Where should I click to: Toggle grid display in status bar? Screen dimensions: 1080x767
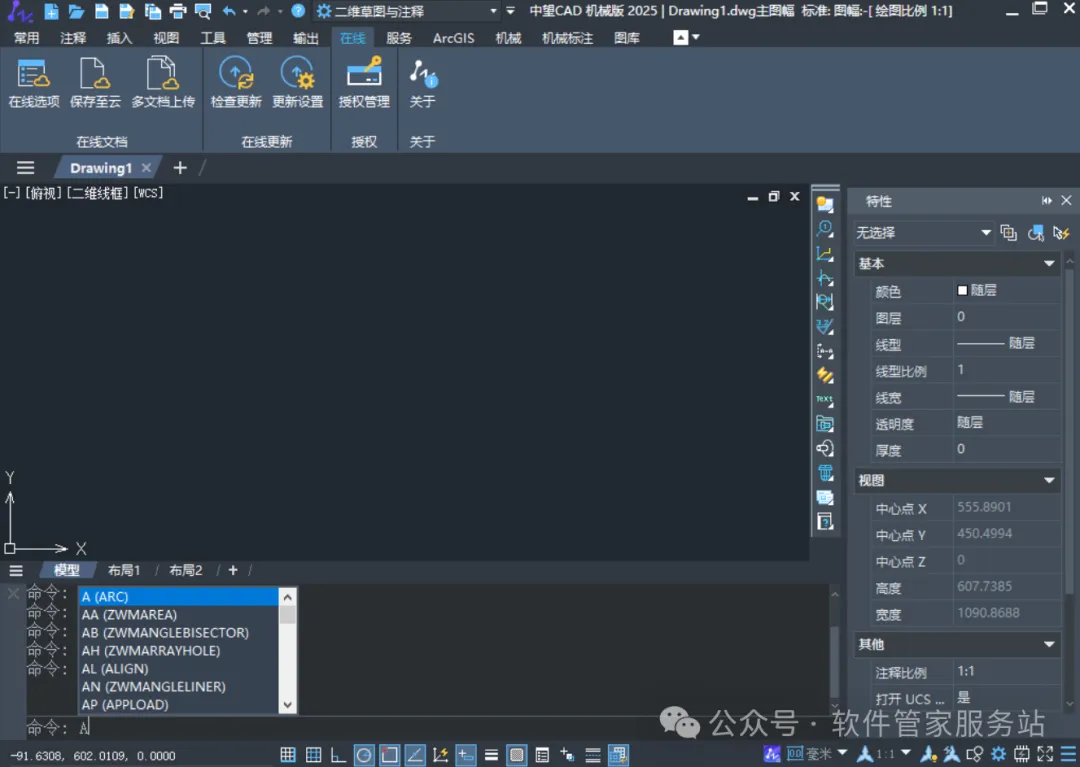pos(313,755)
